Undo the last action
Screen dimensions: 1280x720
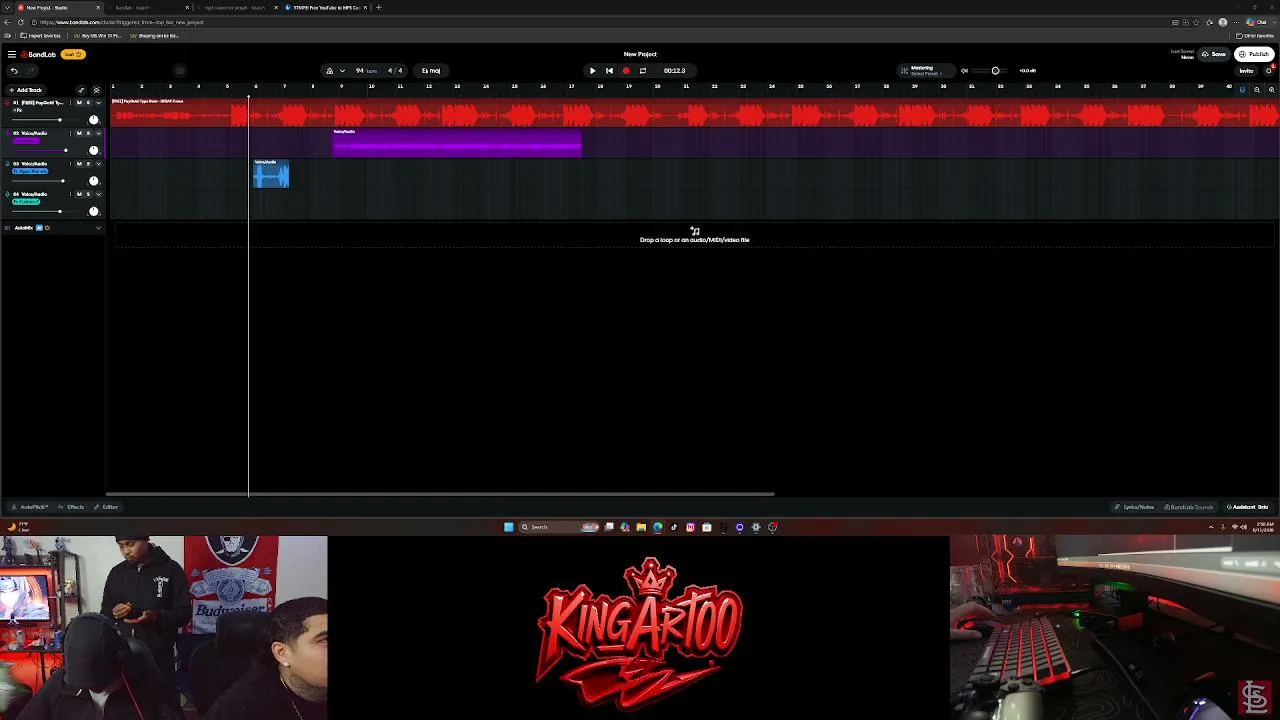13,71
